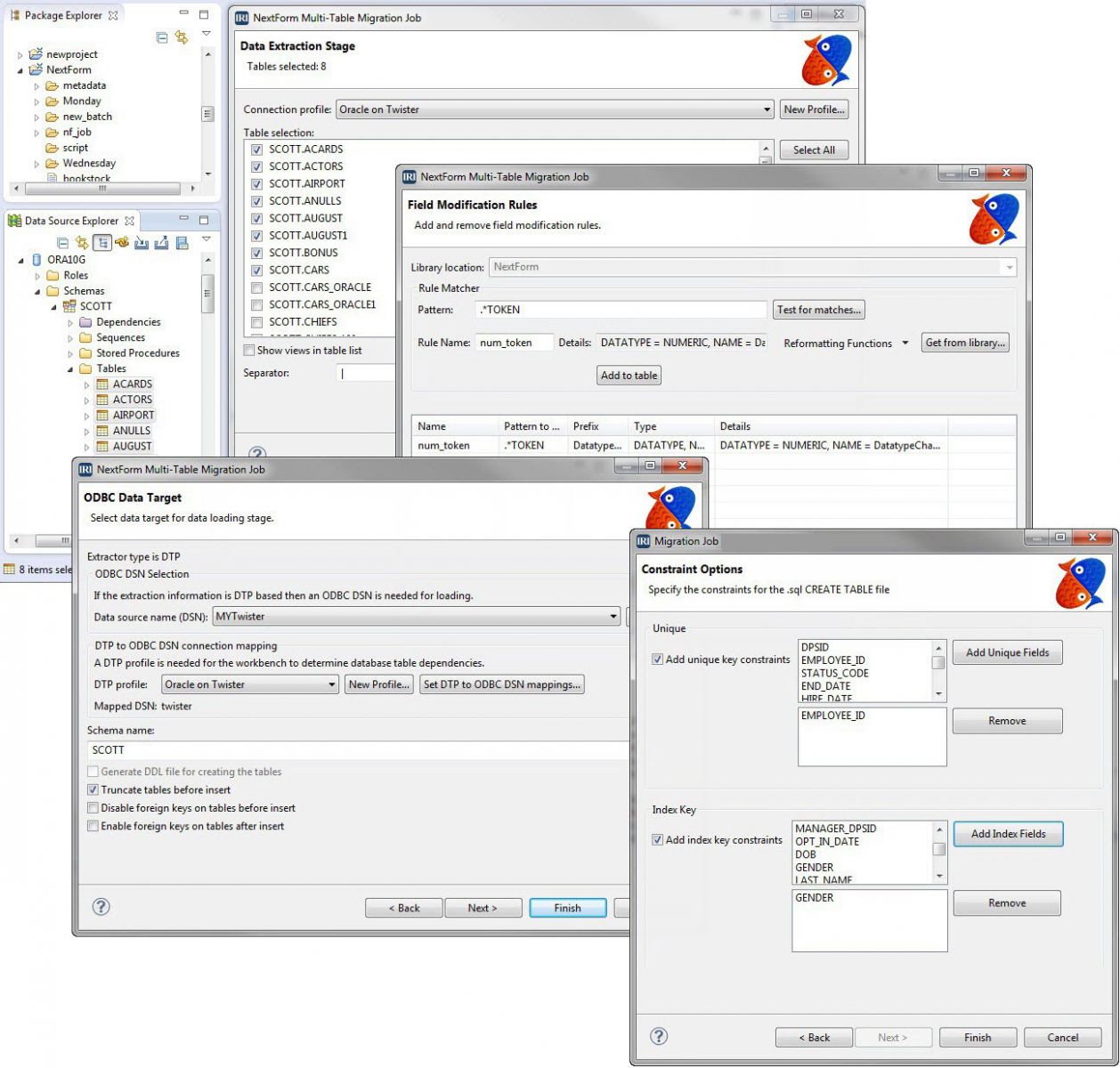Open the DTP profile dropdown
Image resolution: width=1120 pixels, height=1068 pixels.
(331, 684)
